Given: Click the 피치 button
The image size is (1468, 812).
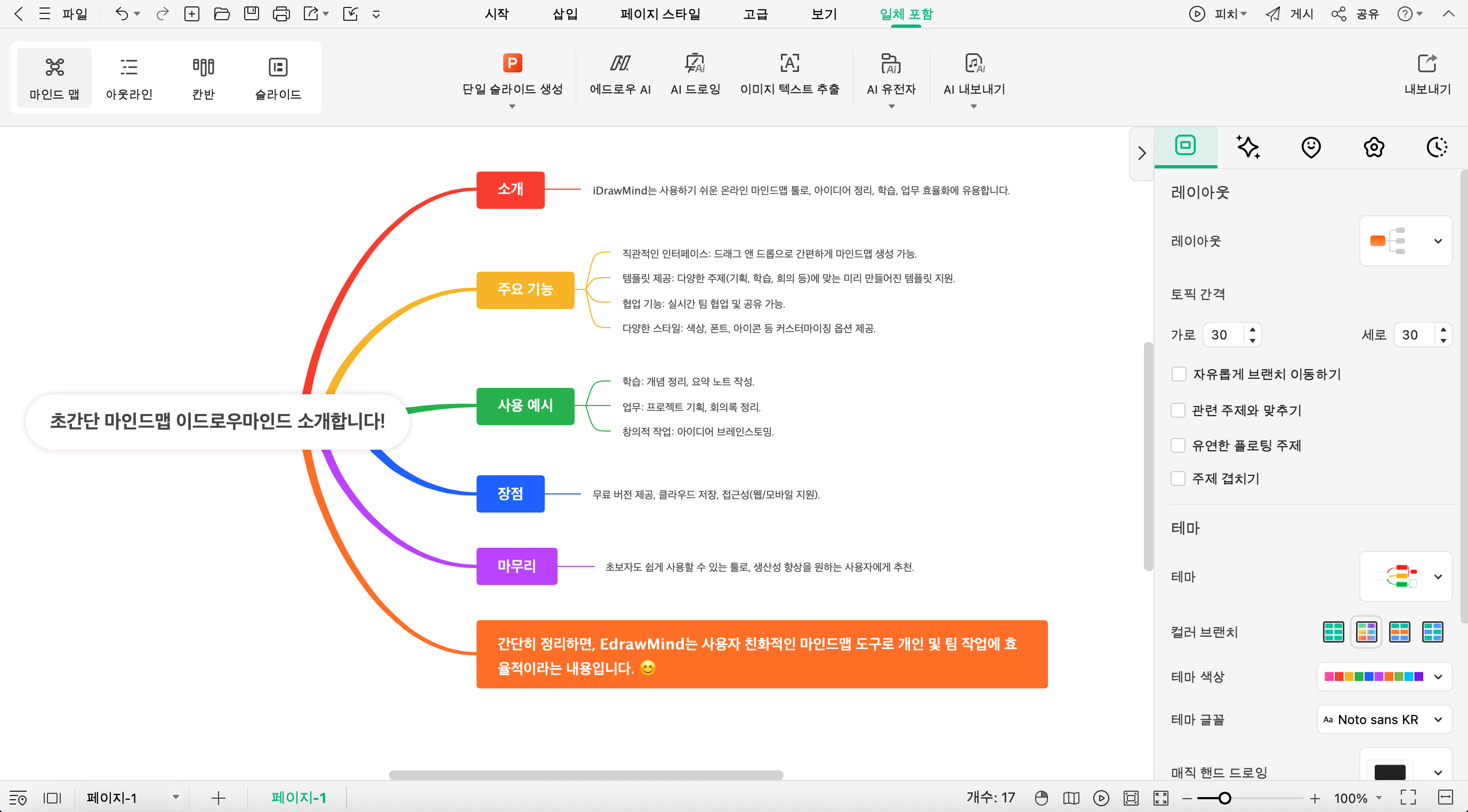Looking at the screenshot, I should click(x=1218, y=14).
